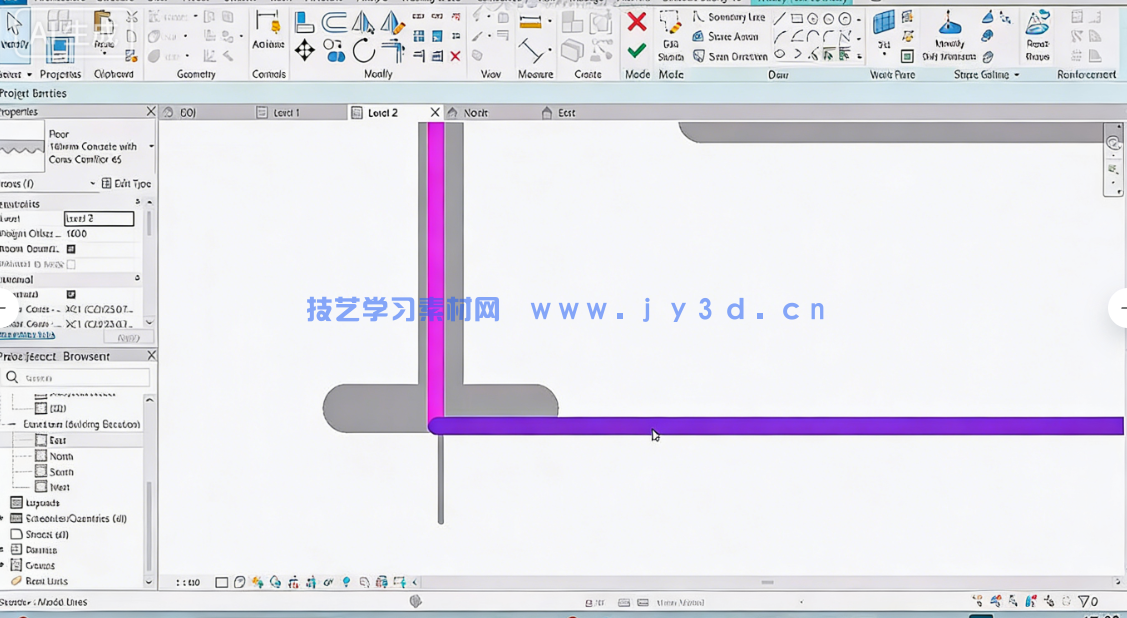Viewport: 1127px width, 618px height.
Task: Click the Align tool icon
Action: point(304,21)
